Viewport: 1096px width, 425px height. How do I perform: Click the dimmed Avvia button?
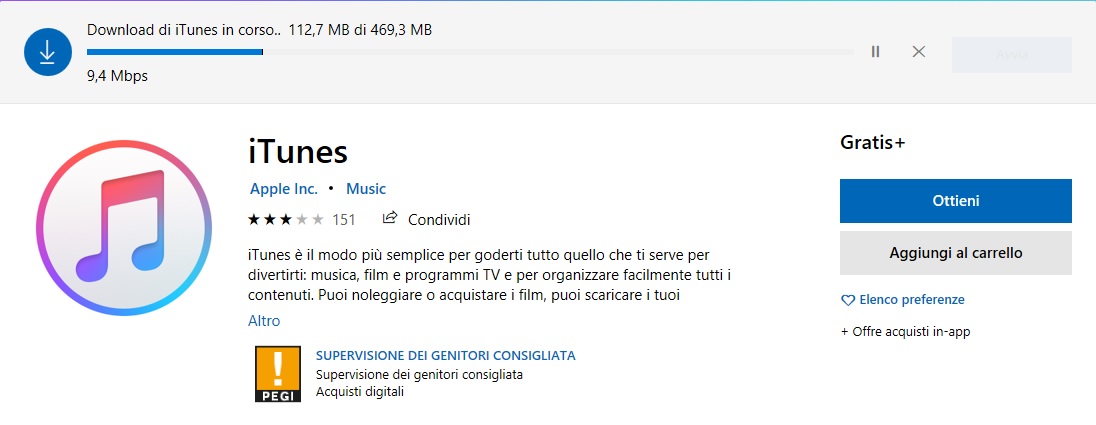[x=1011, y=55]
